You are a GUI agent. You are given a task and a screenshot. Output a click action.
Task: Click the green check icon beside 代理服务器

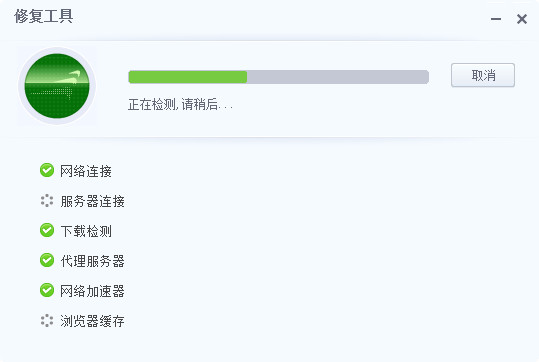47,260
